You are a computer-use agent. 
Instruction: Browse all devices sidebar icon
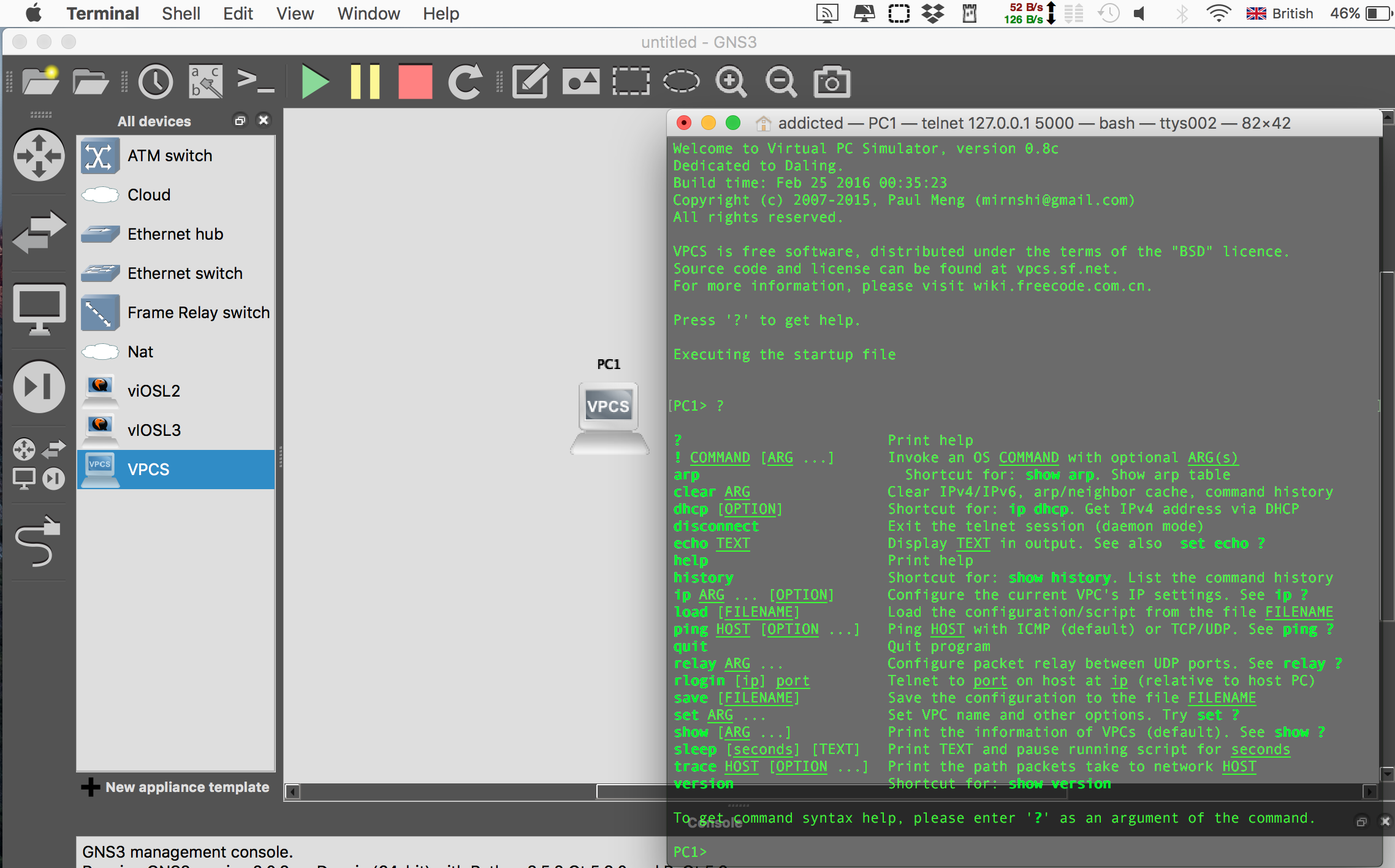pos(39,464)
